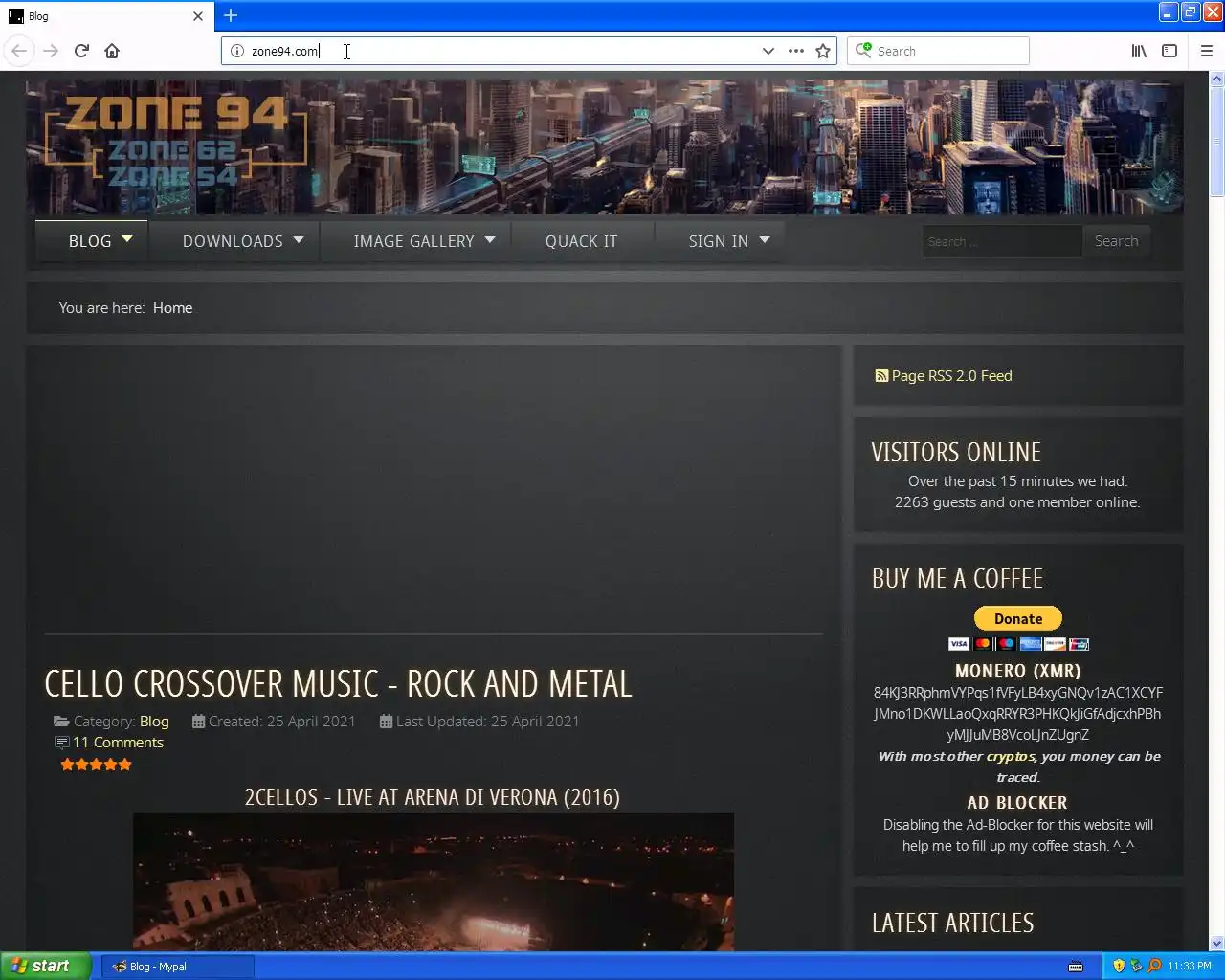
Task: Open a new tab with plus button
Action: point(231,15)
